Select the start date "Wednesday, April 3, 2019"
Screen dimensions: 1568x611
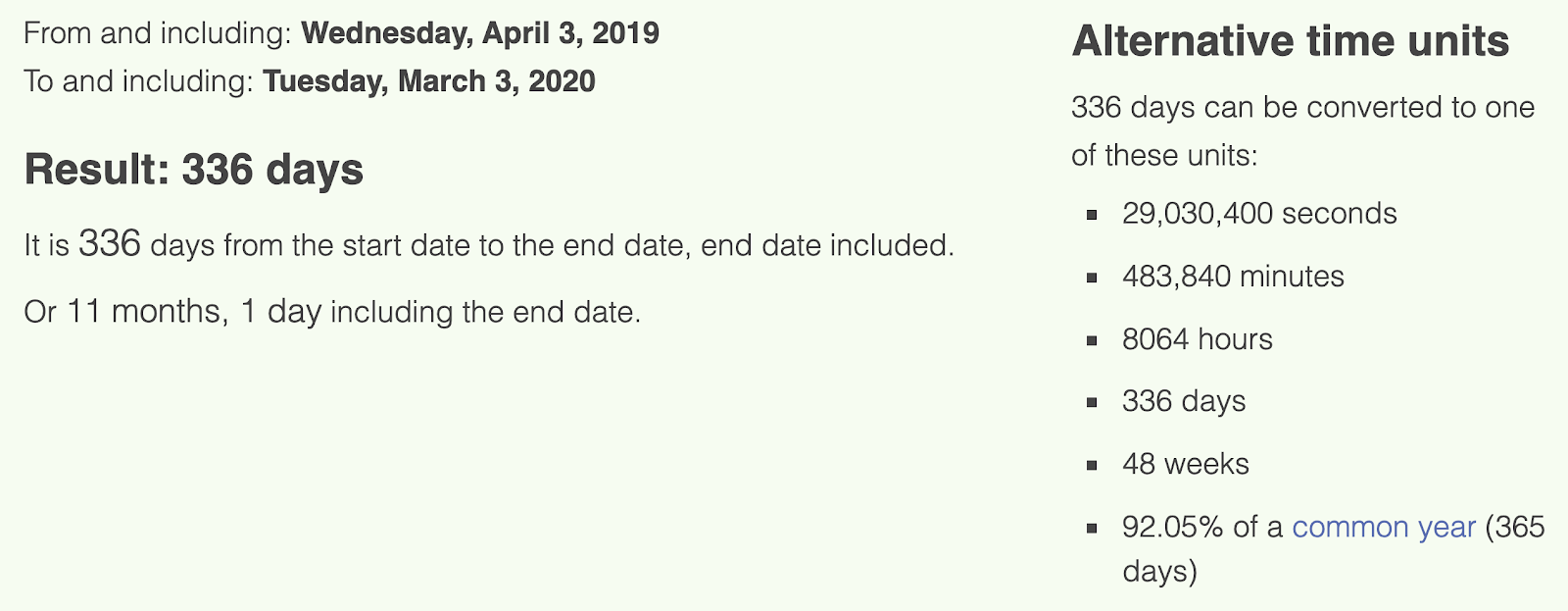tap(479, 33)
